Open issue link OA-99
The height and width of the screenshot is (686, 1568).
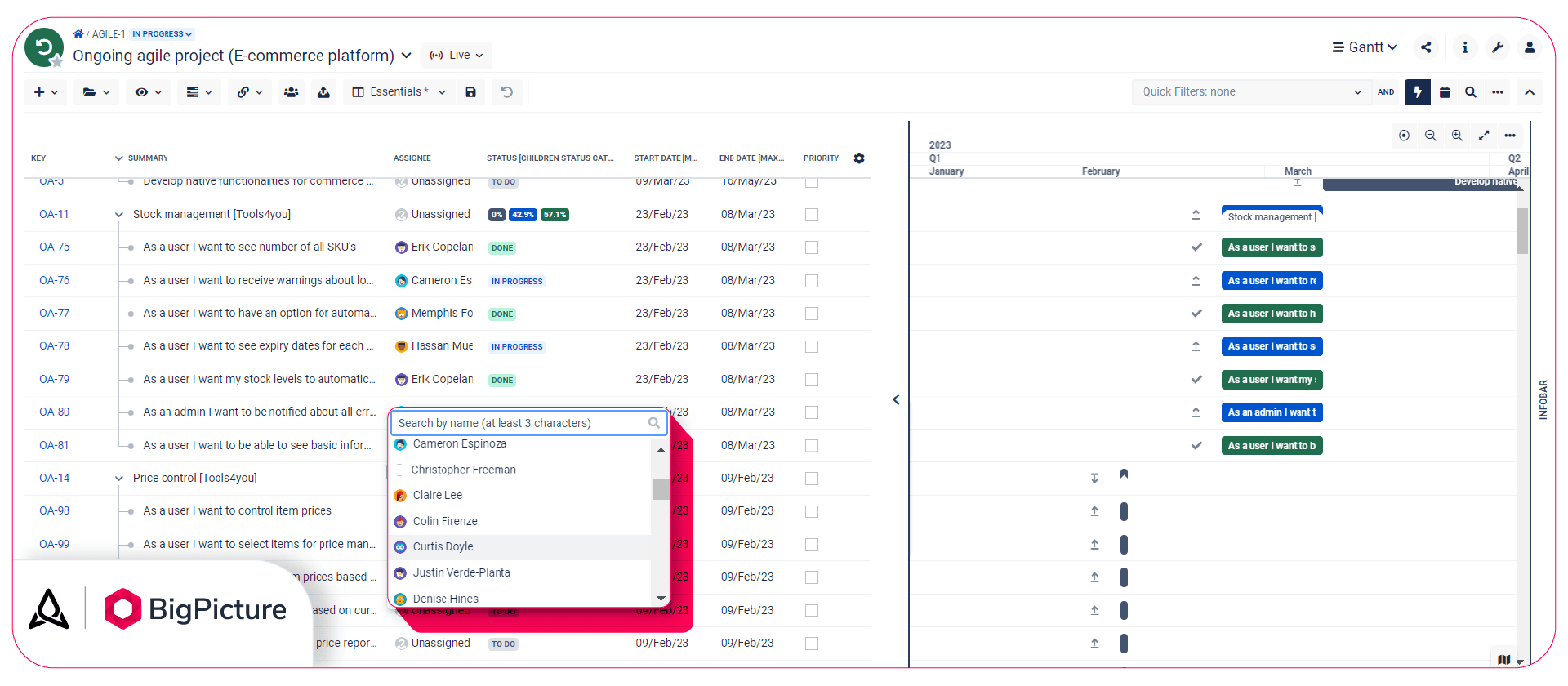tap(54, 544)
